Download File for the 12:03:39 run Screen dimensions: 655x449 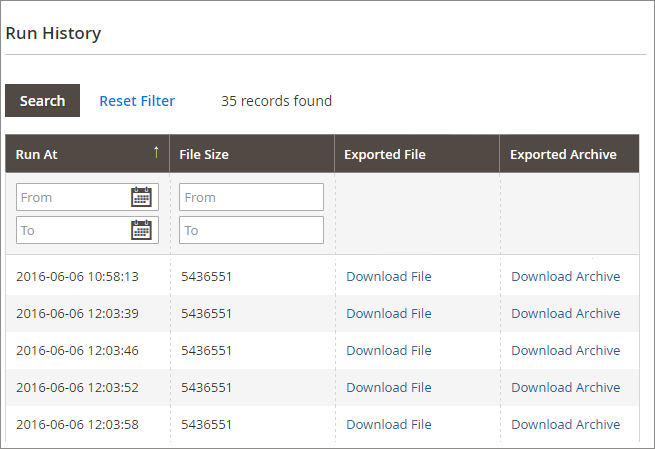(388, 313)
